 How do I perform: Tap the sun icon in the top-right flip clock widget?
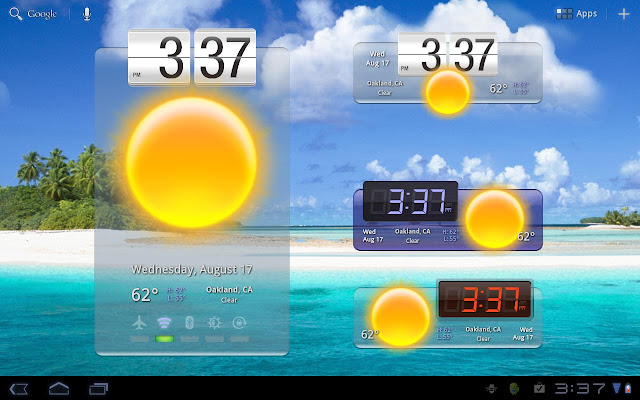coord(448,92)
